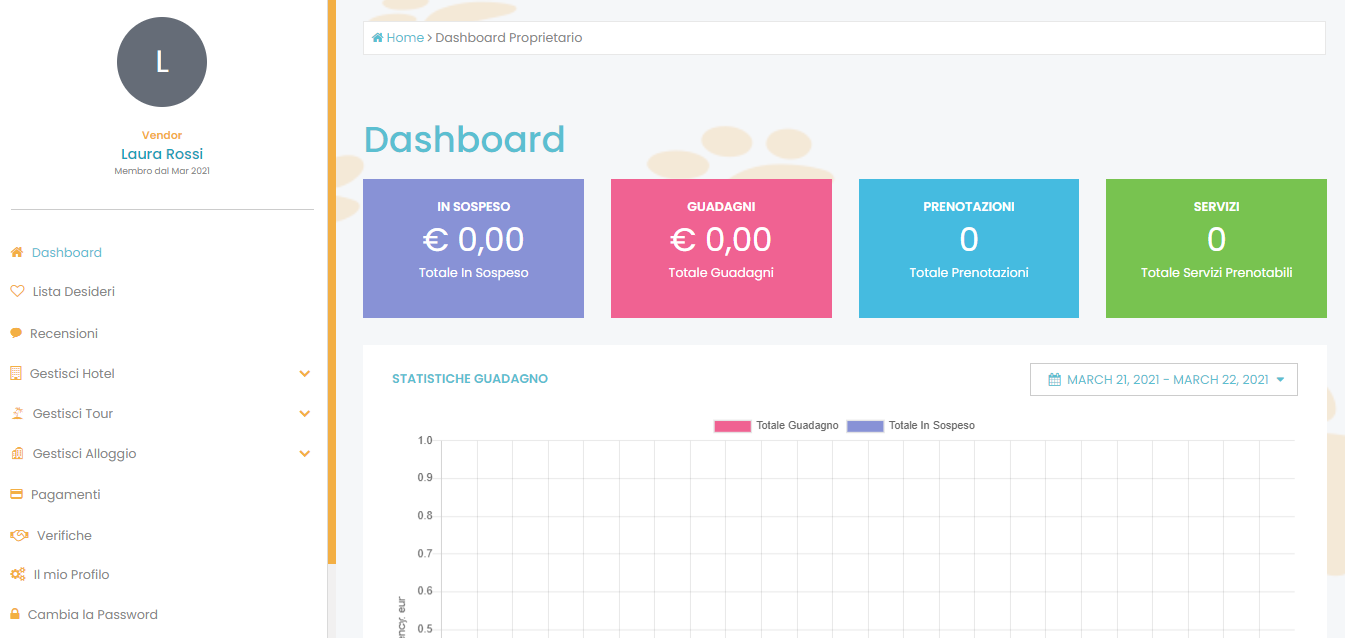This screenshot has height=638, width=1345.
Task: Expand the Gestisci Tour submenu chevron
Action: pos(305,414)
